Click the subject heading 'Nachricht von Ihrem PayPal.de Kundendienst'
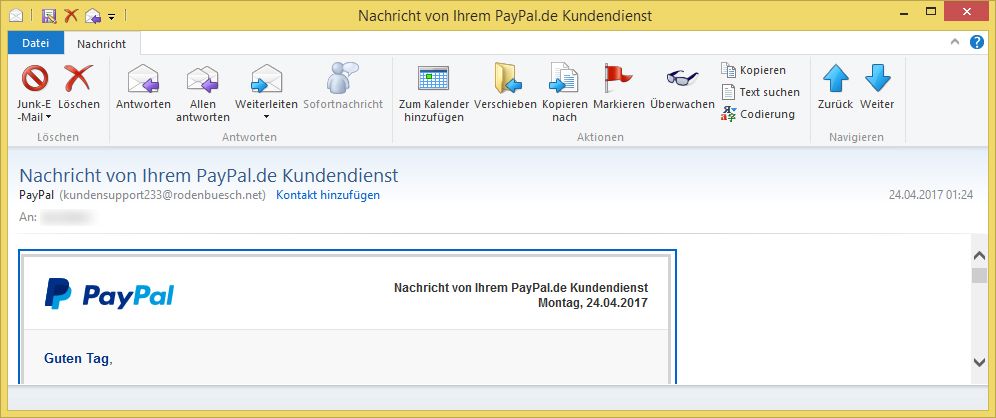996x418 pixels. coord(209,175)
